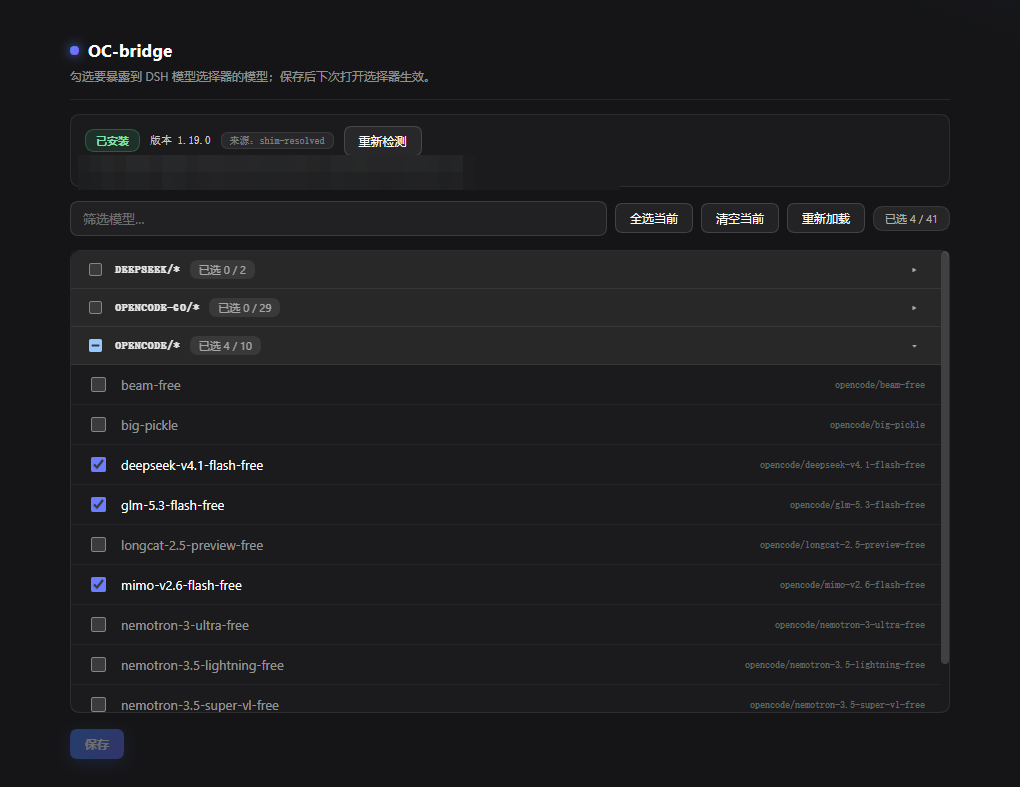Click the glm-5.3-flash-free model name
Image resolution: width=1020 pixels, height=787 pixels.
click(x=172, y=505)
